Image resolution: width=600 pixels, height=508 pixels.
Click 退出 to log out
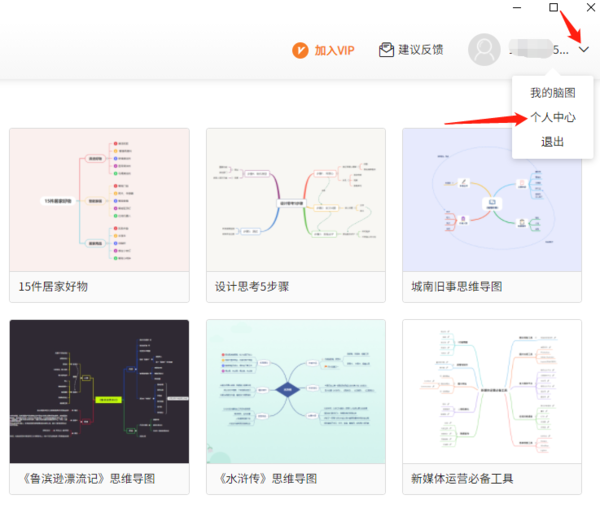(552, 142)
